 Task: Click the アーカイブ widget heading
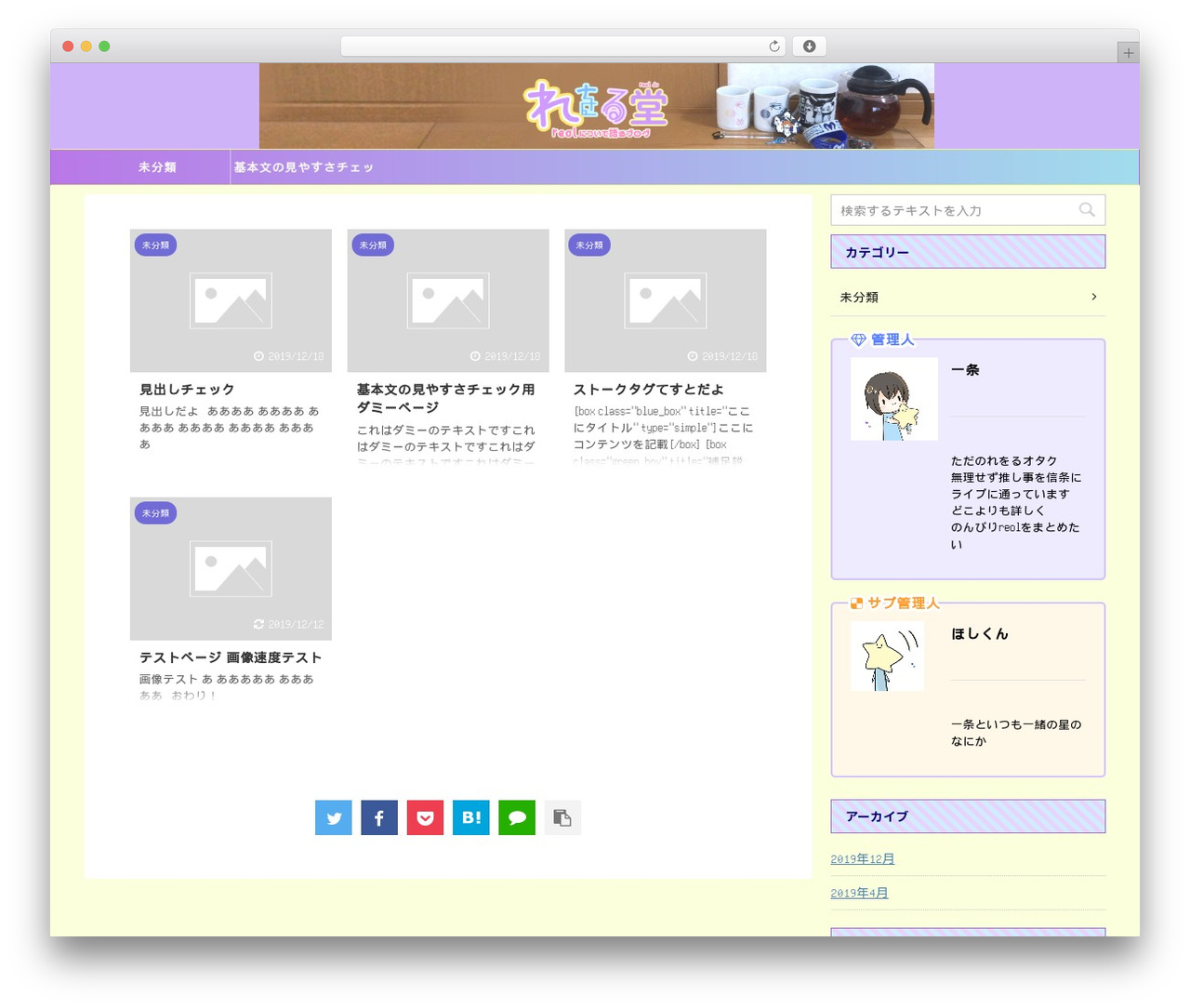[x=968, y=816]
